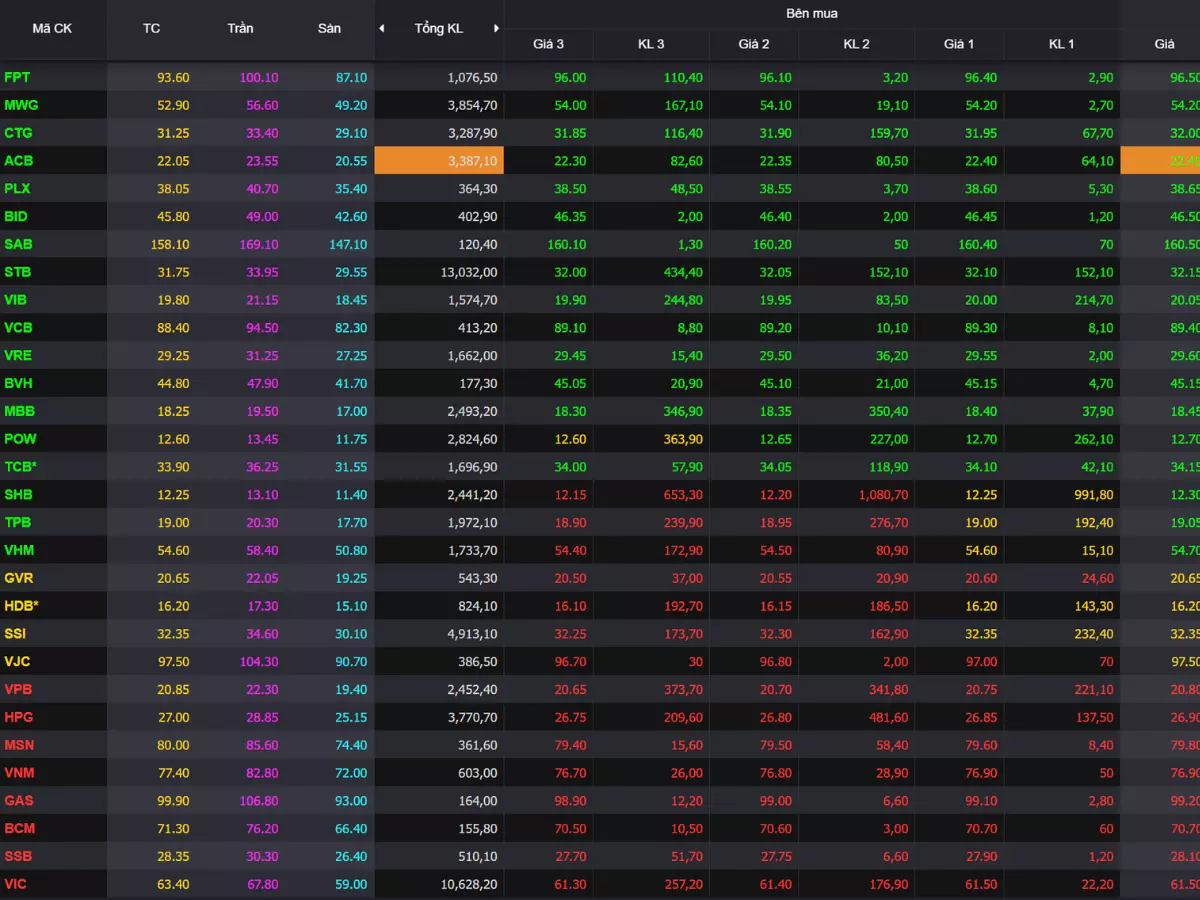
Task: Open the STB stock symbol
Action: [17, 272]
